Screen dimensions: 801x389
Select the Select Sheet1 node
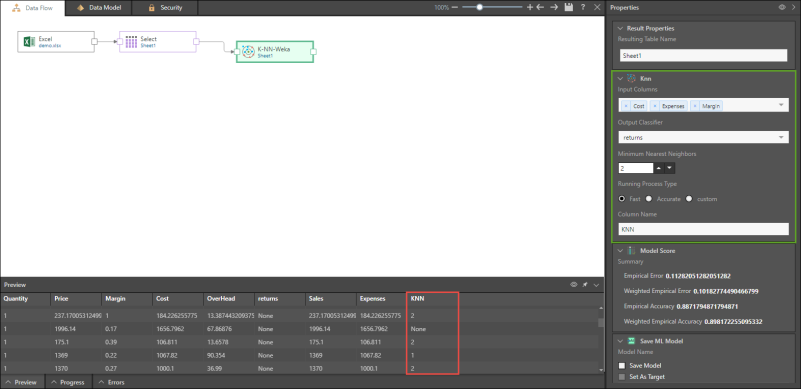(158, 42)
